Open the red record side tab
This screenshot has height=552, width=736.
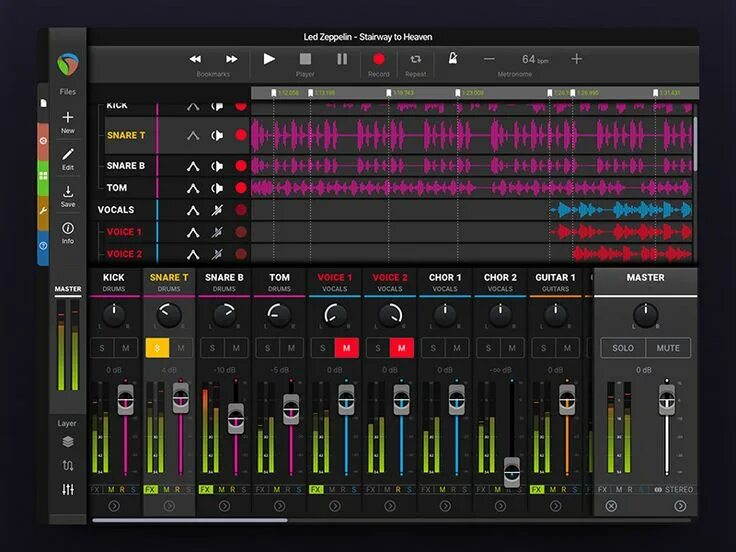(43, 141)
